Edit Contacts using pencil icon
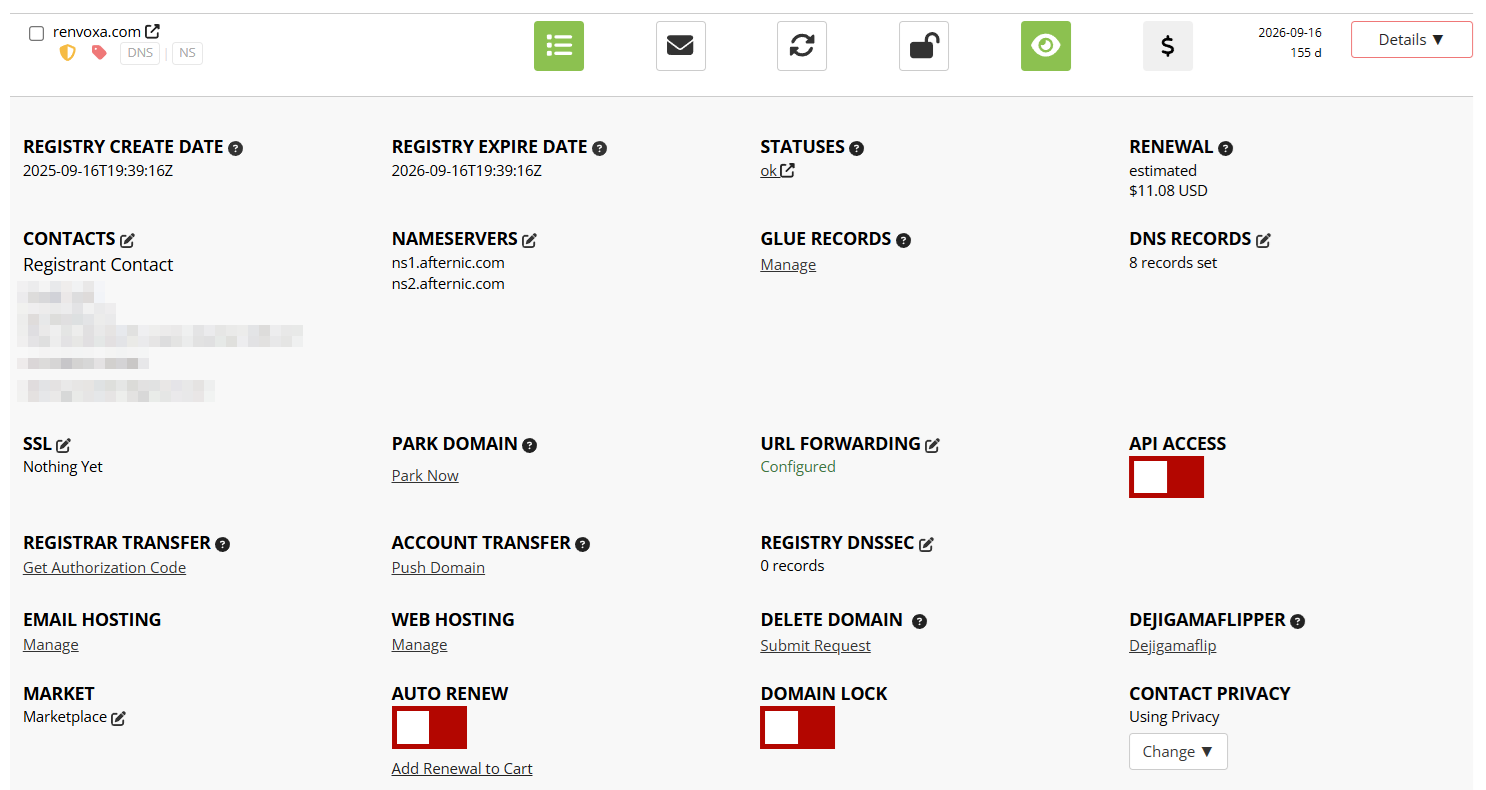The image size is (1486, 790). (127, 240)
